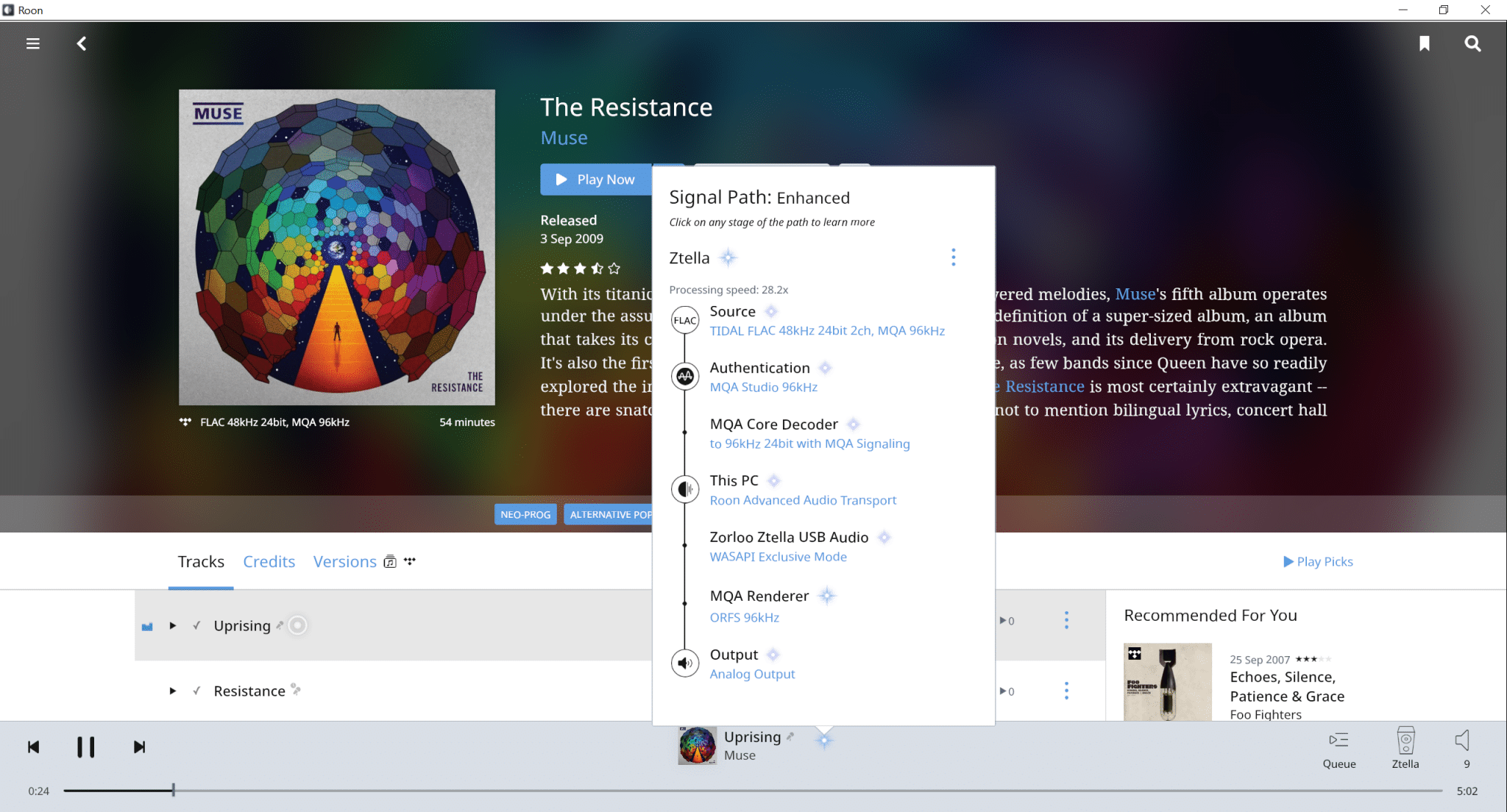The image size is (1507, 812).
Task: Click the Uprising title in the footer
Action: tap(752, 737)
